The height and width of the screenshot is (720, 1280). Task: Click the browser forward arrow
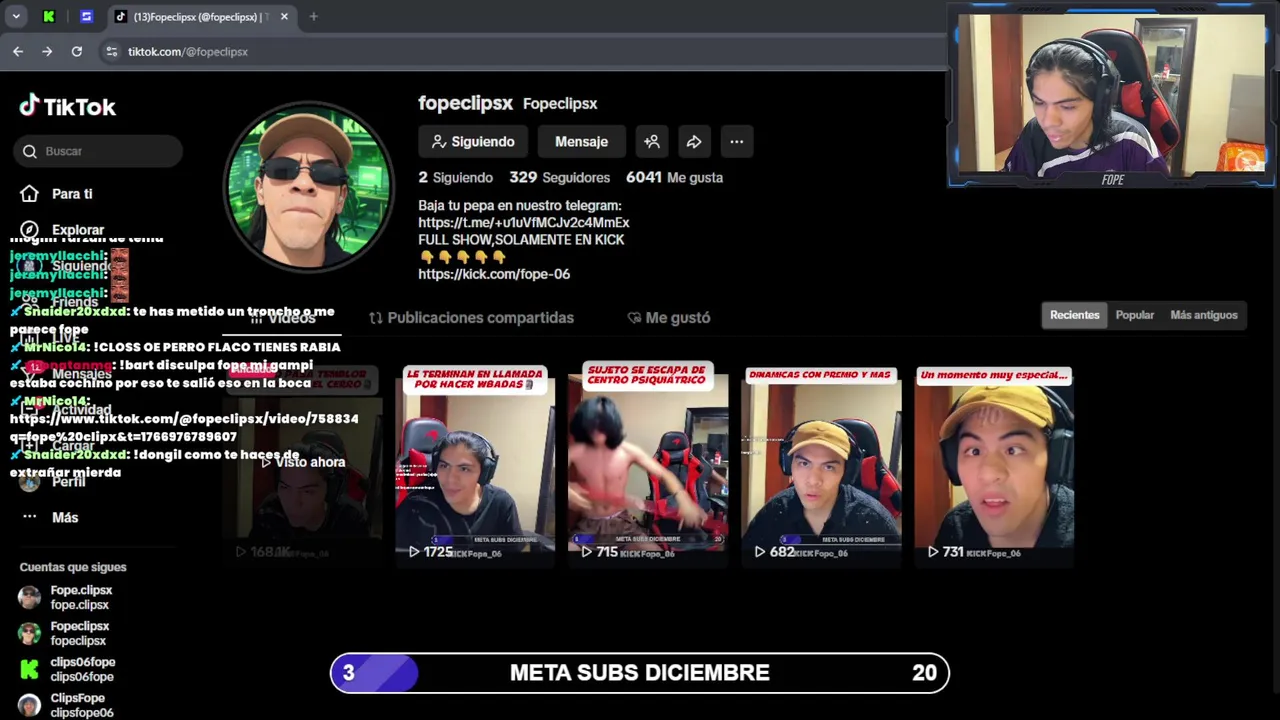coord(47,51)
